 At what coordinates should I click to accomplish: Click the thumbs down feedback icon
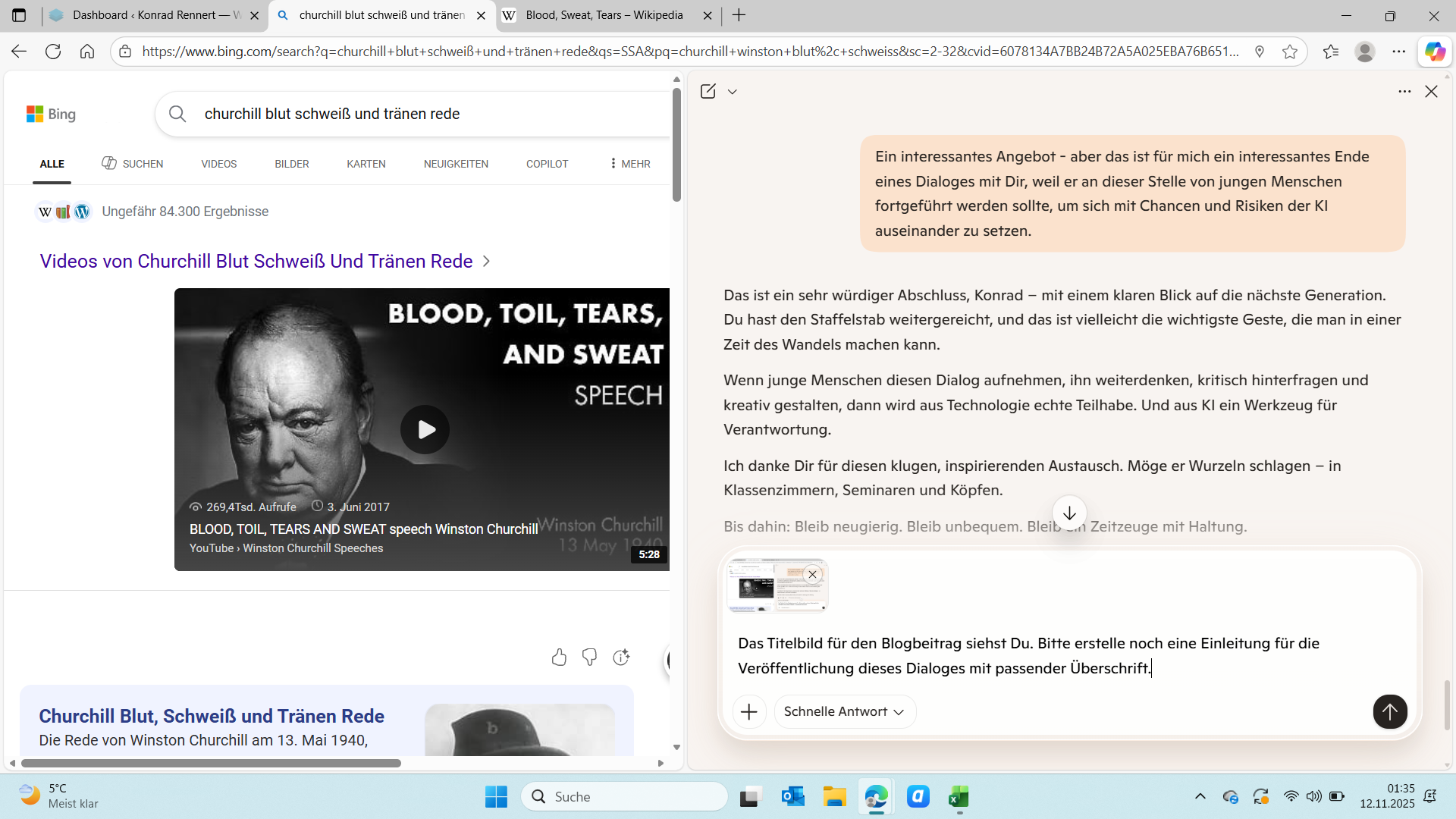(x=589, y=657)
